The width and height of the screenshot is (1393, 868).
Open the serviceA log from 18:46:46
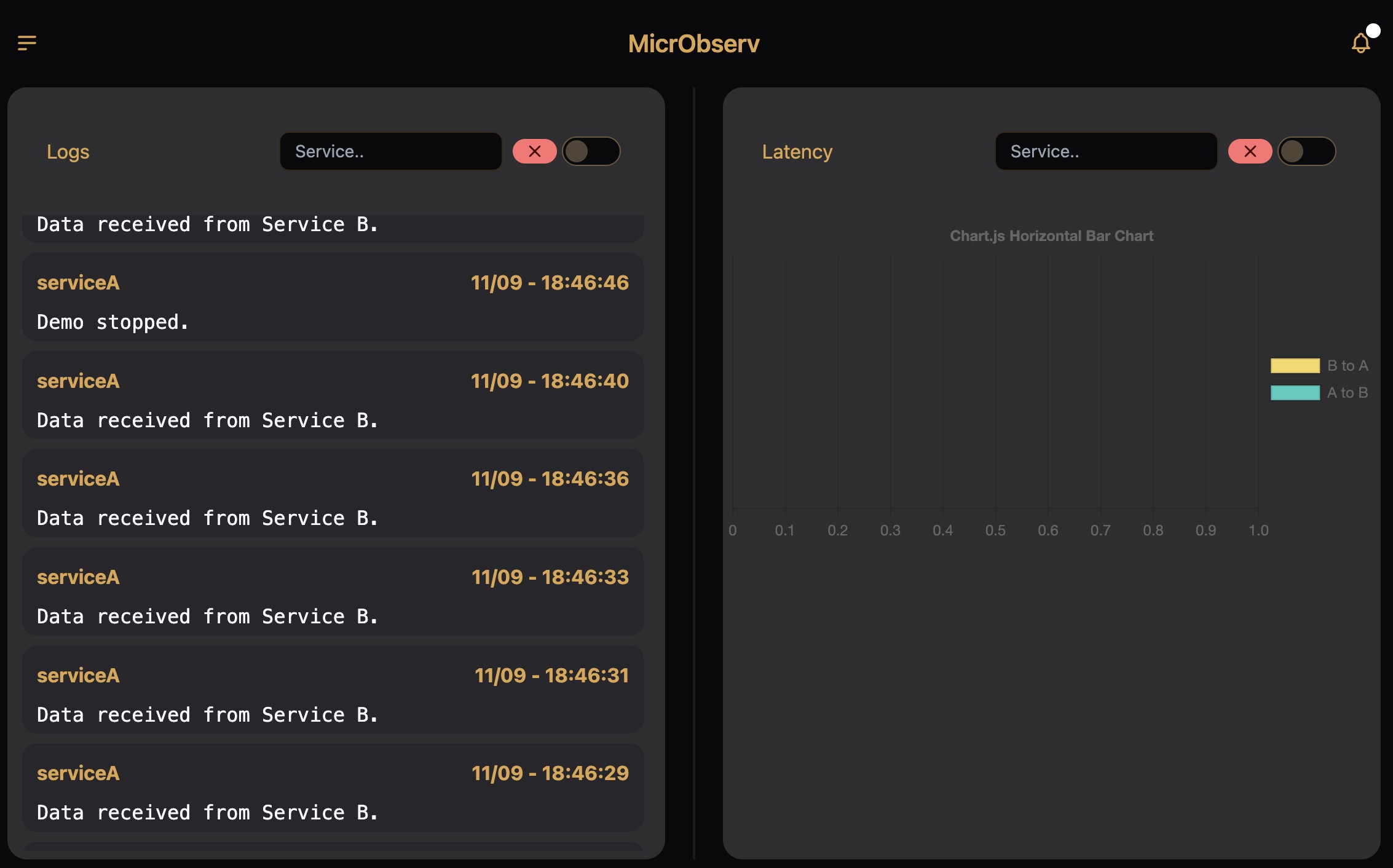click(x=332, y=298)
